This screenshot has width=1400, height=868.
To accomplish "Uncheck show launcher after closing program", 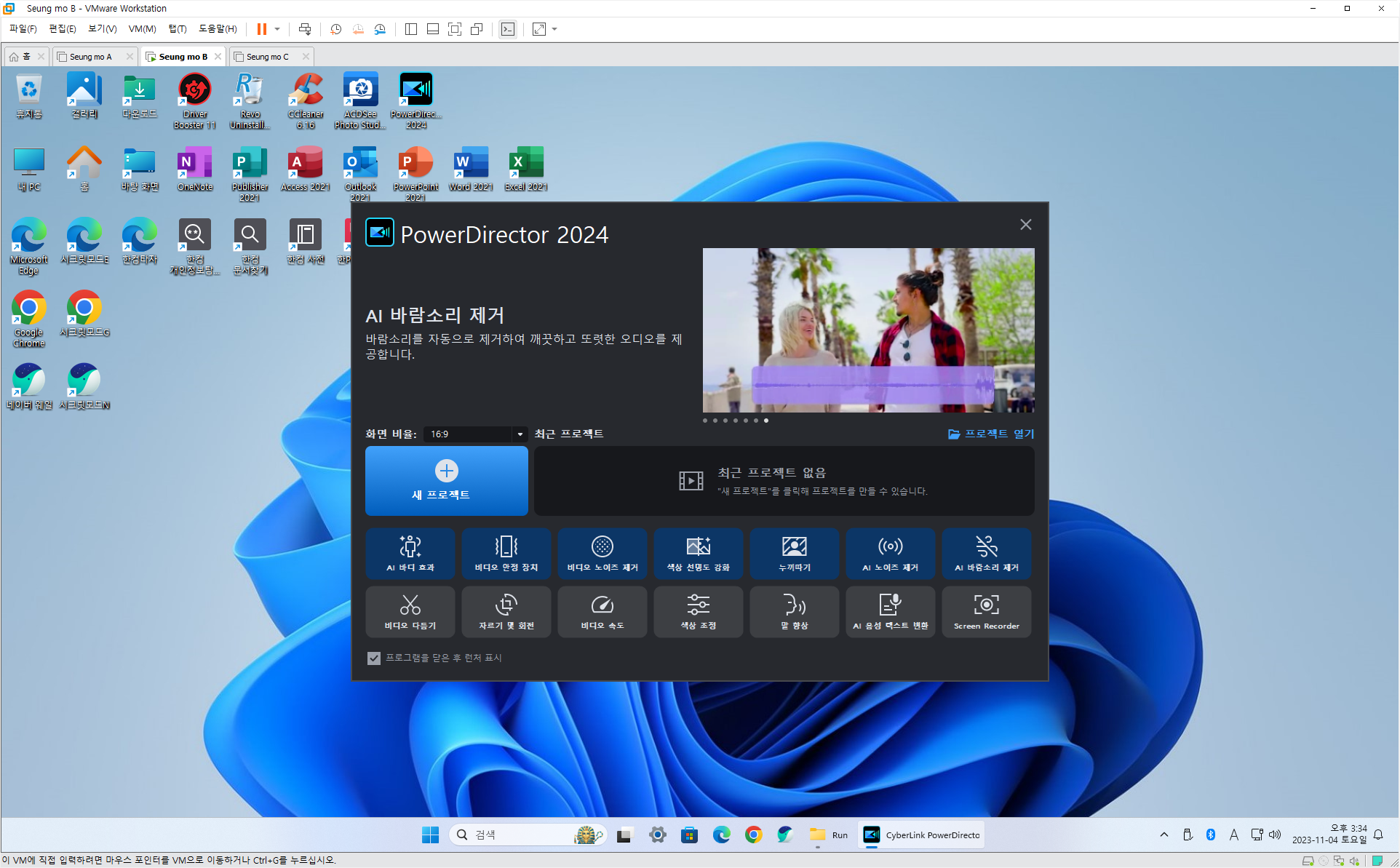I will (x=374, y=658).
